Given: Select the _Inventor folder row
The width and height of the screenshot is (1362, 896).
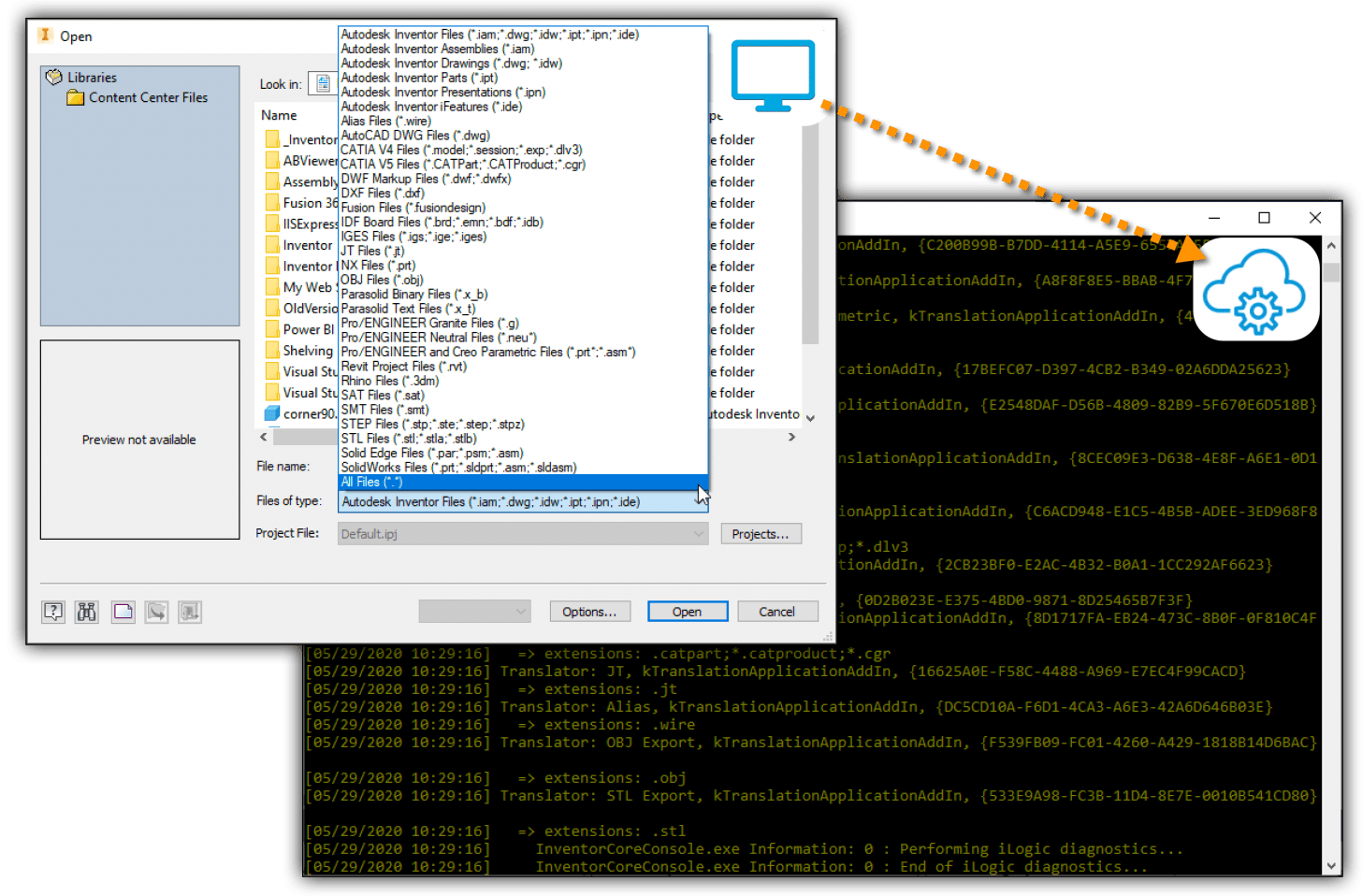Looking at the screenshot, I should pyautogui.click(x=301, y=139).
